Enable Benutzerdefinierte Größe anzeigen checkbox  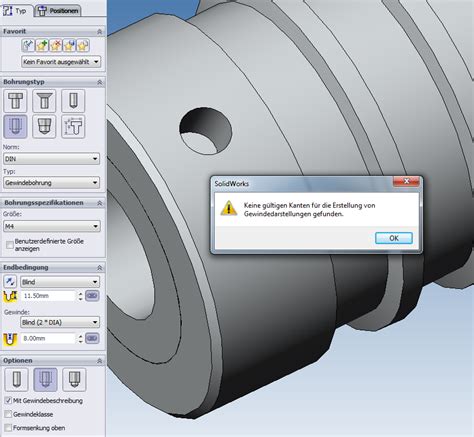click(x=10, y=245)
